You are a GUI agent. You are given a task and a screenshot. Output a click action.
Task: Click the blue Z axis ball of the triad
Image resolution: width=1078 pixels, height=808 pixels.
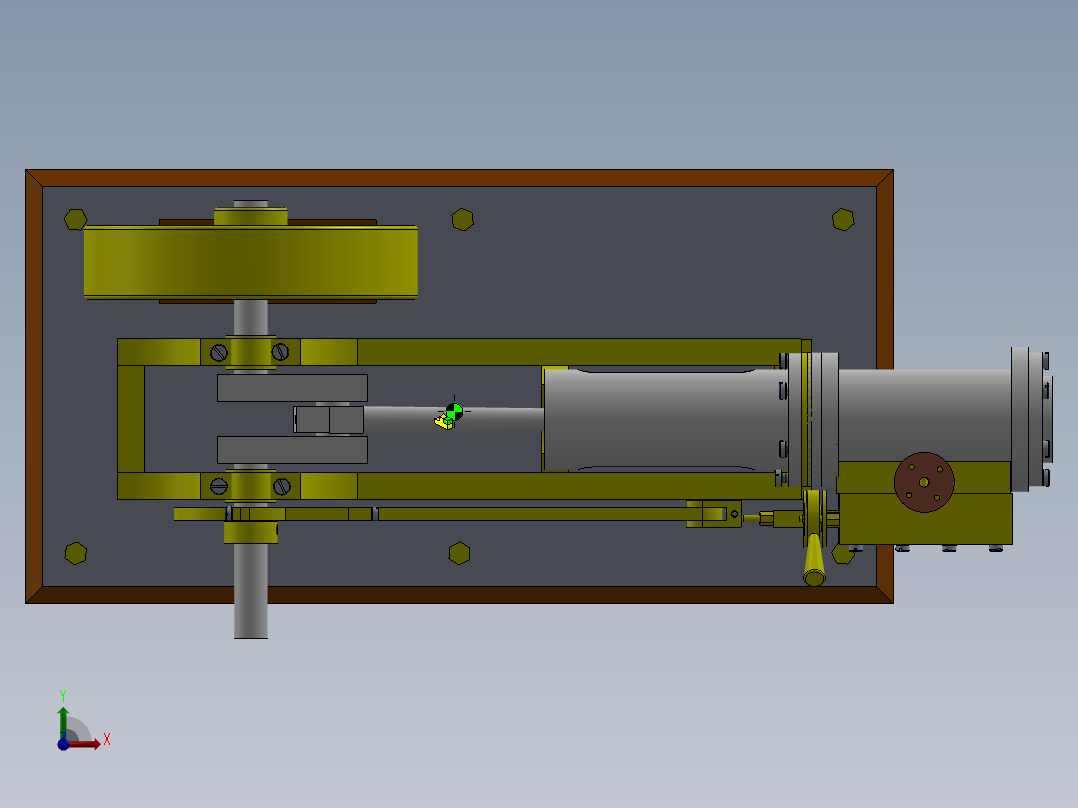tap(63, 744)
